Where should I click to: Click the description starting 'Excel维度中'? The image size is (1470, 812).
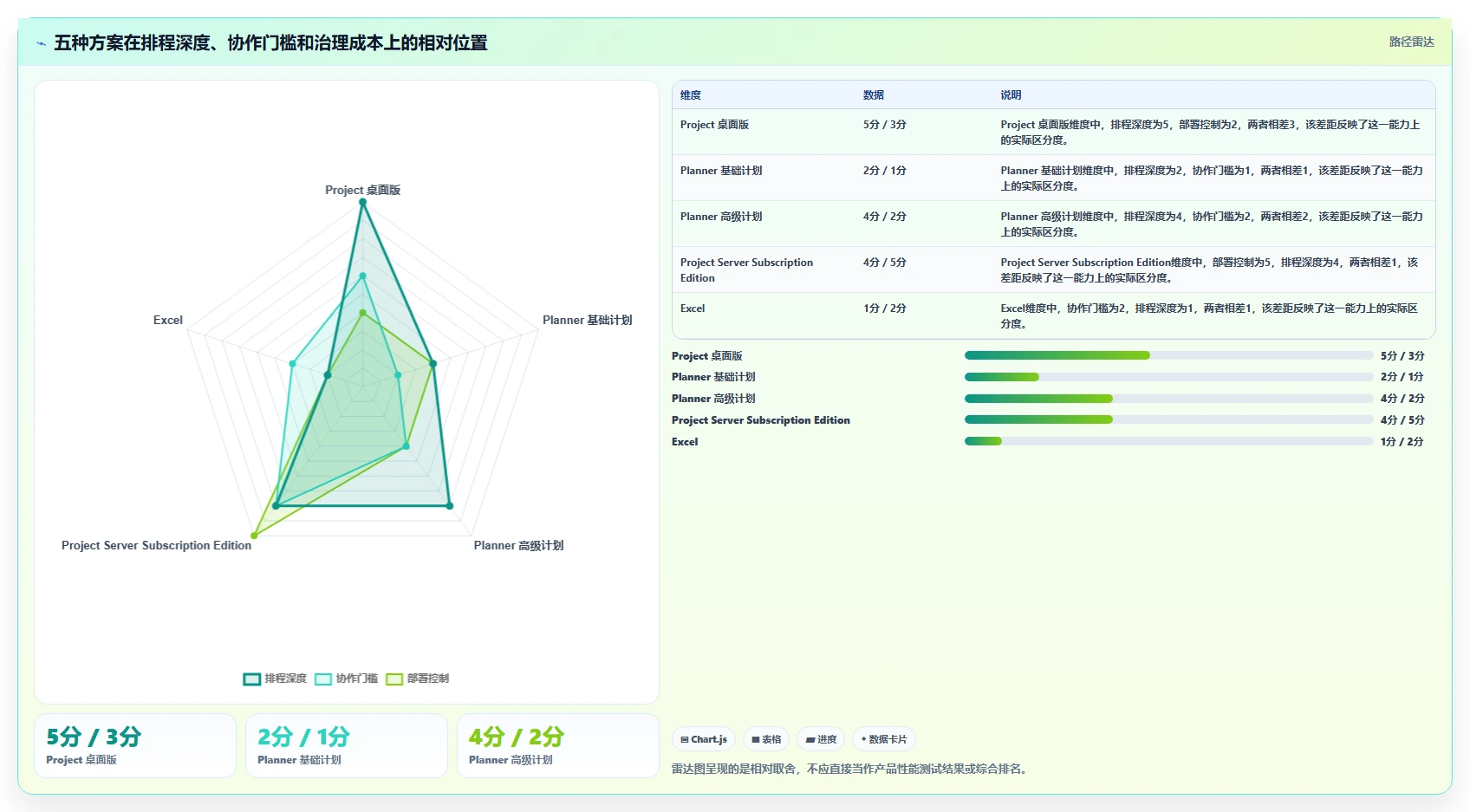[1210, 316]
